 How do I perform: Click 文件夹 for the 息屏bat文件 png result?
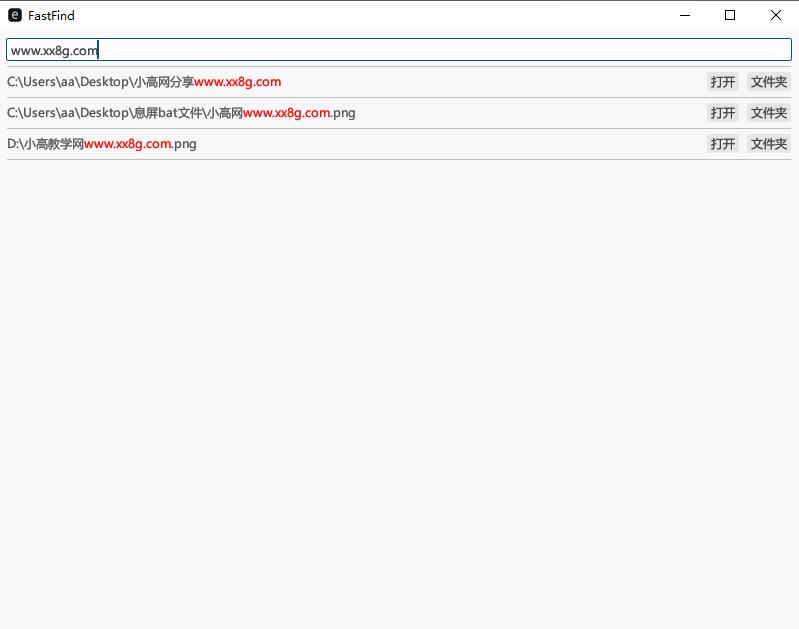pos(768,113)
